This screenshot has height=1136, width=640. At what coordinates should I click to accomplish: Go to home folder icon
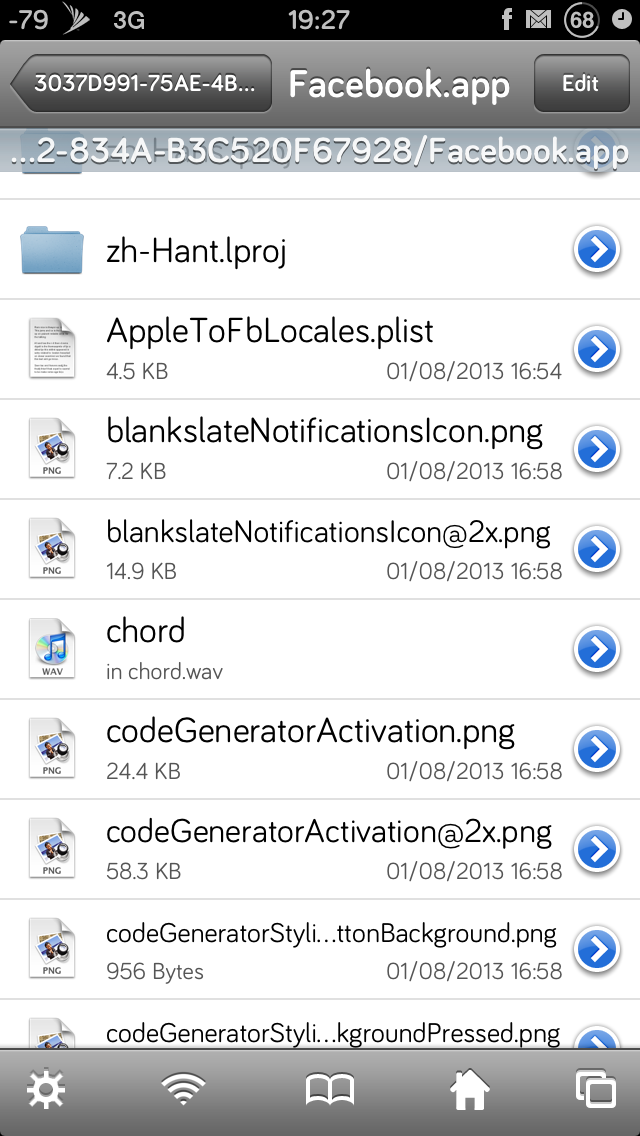click(x=470, y=1089)
